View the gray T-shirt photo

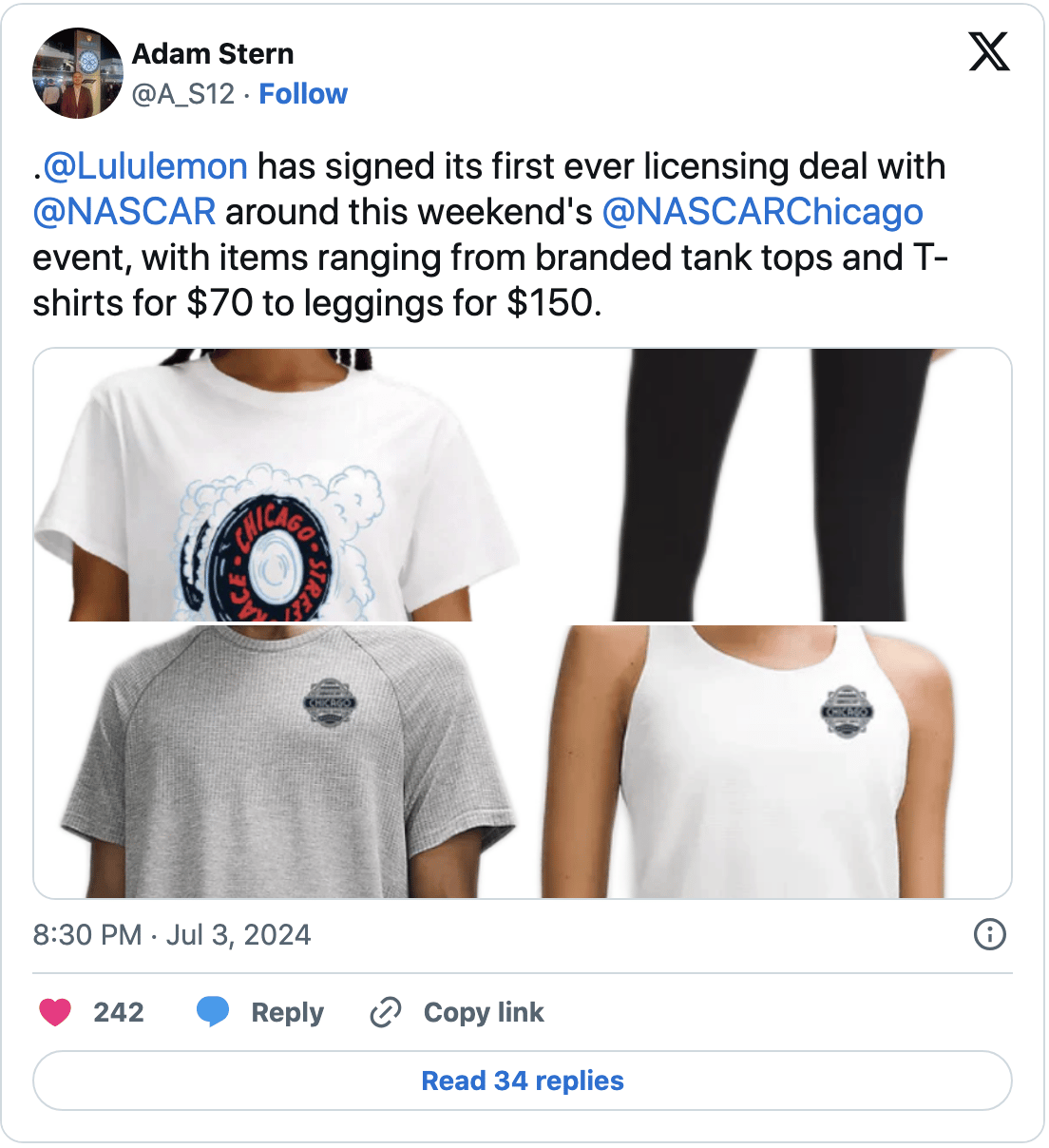coord(277,761)
